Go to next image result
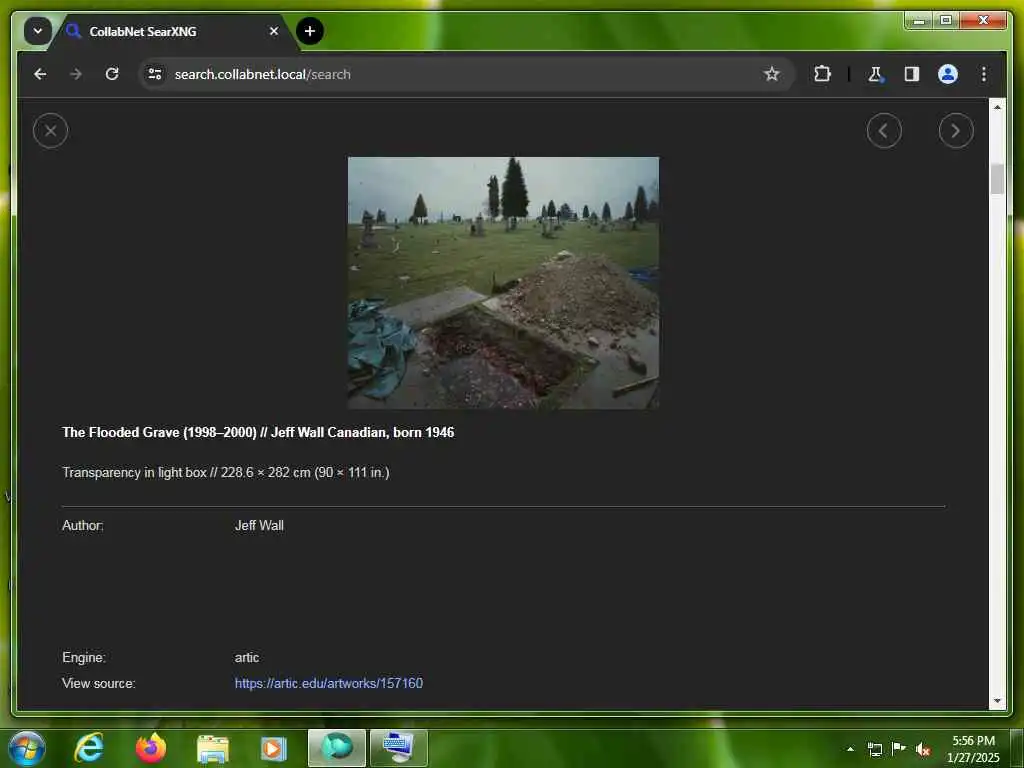 coord(955,131)
